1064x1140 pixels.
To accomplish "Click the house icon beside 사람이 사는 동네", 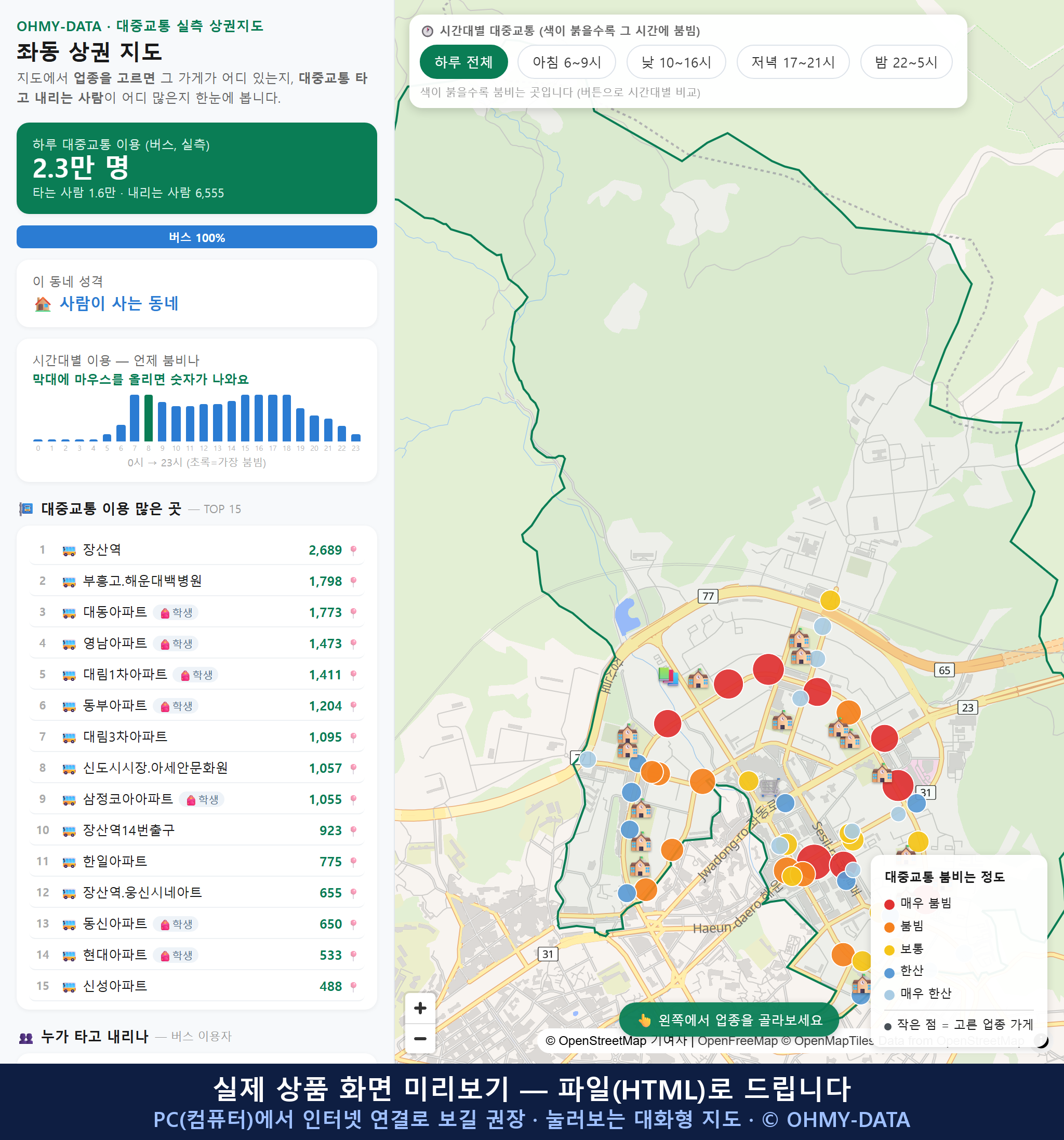I will pos(43,303).
